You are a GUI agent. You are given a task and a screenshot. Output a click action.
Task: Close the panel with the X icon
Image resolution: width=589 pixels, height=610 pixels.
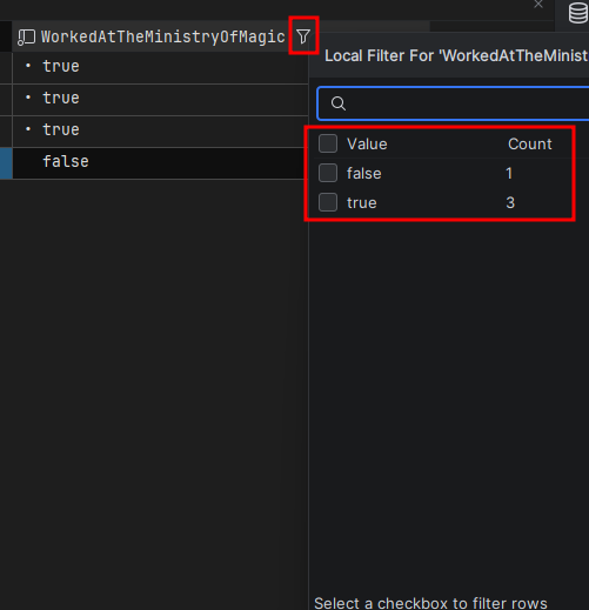[538, 4]
